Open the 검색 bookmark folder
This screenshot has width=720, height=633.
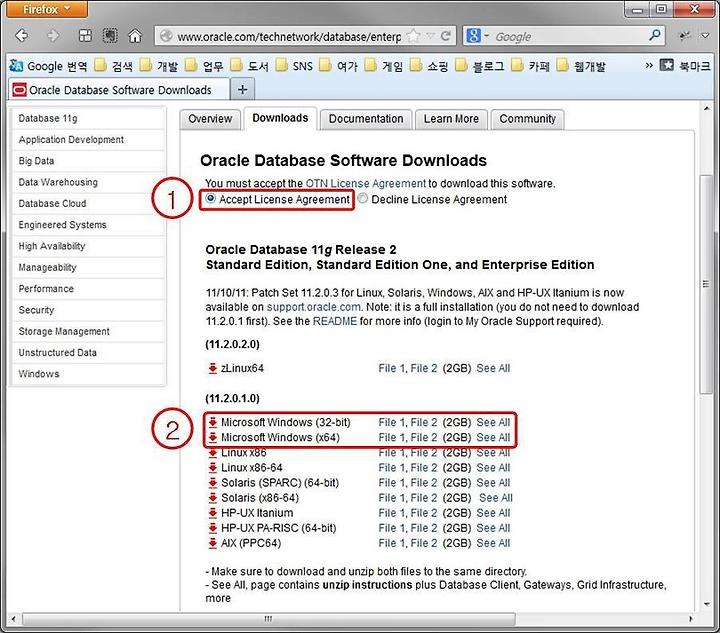pos(113,66)
